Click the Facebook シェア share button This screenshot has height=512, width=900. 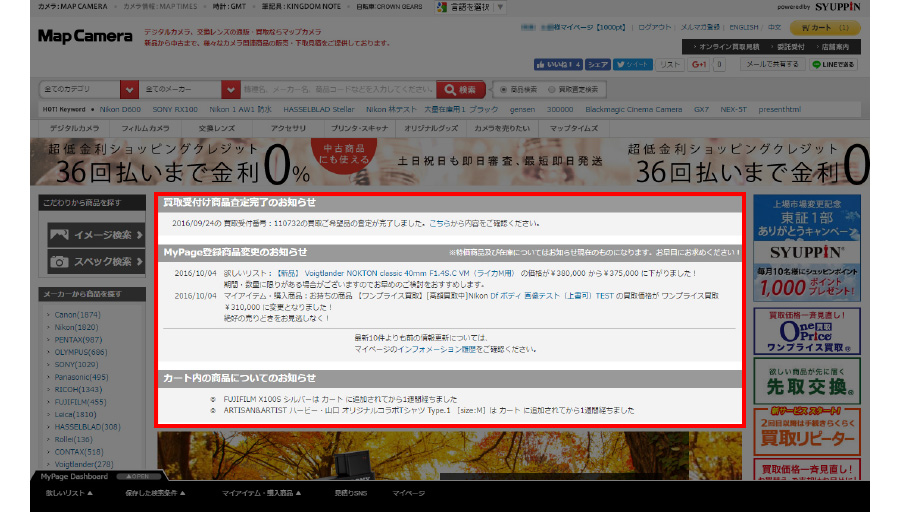[598, 64]
